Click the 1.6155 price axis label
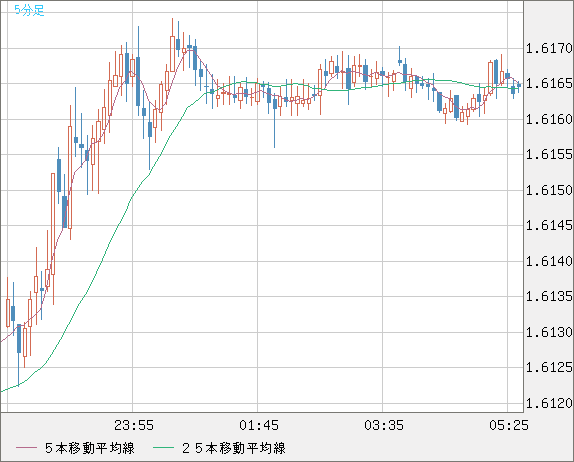This screenshot has height=462, width=574. (x=549, y=154)
